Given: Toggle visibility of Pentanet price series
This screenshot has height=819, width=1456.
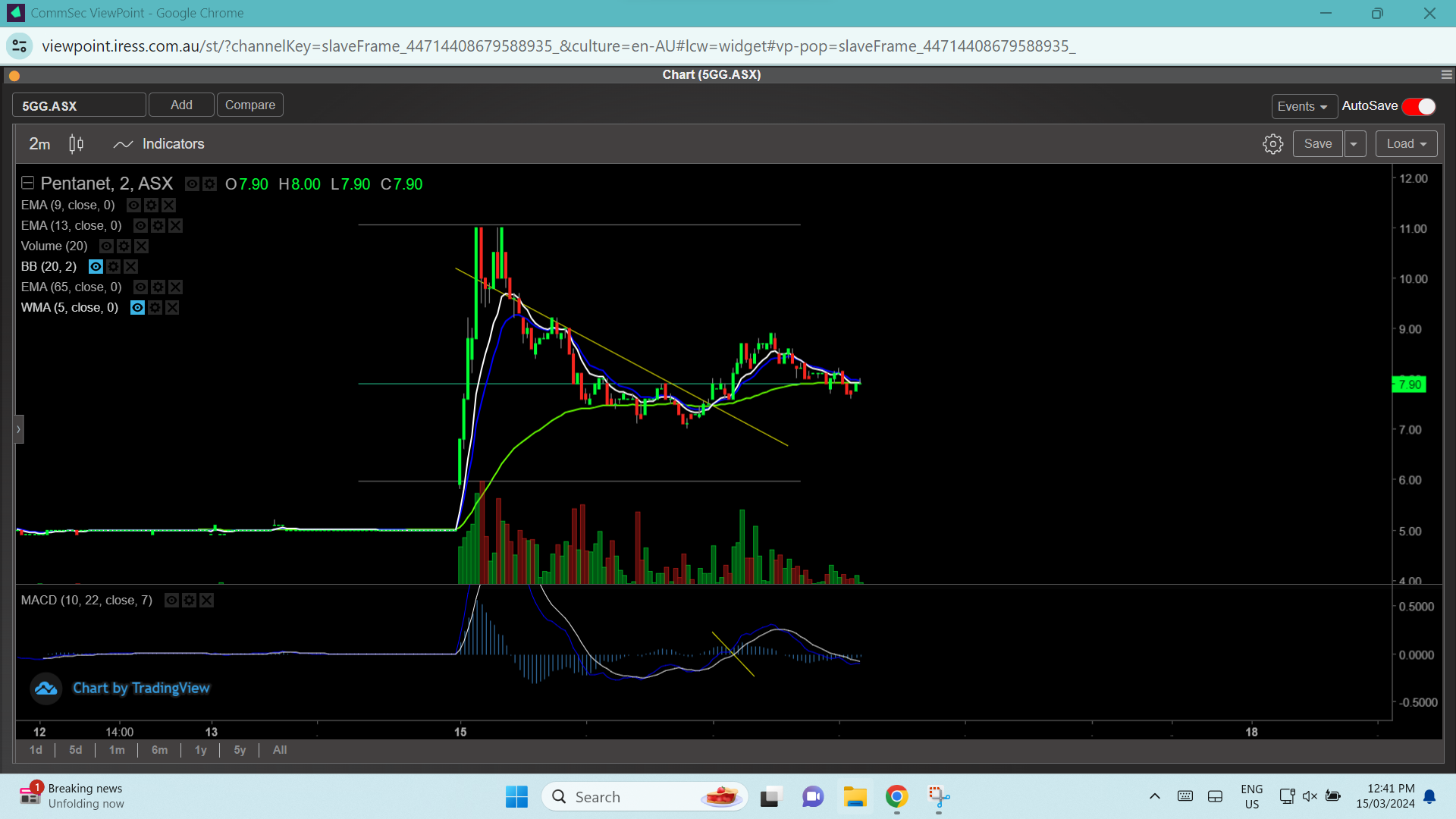Looking at the screenshot, I should point(193,184).
